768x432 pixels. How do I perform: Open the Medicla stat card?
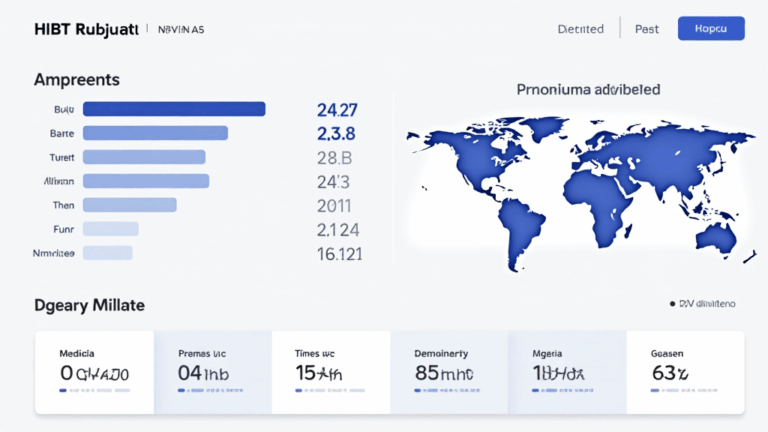(x=94, y=372)
